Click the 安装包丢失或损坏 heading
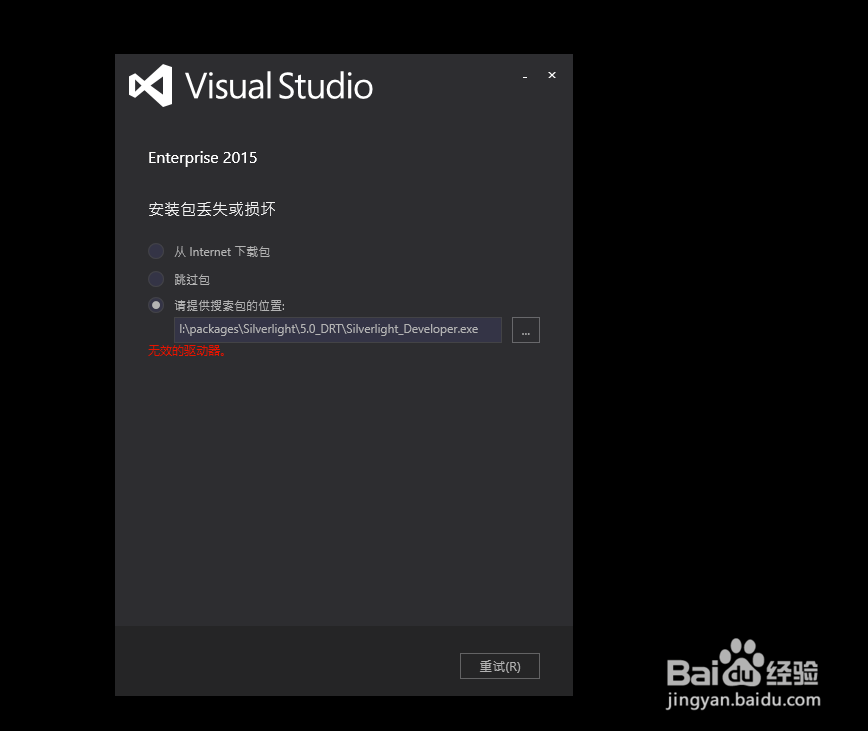Screen dimensions: 868x731 [x=212, y=209]
